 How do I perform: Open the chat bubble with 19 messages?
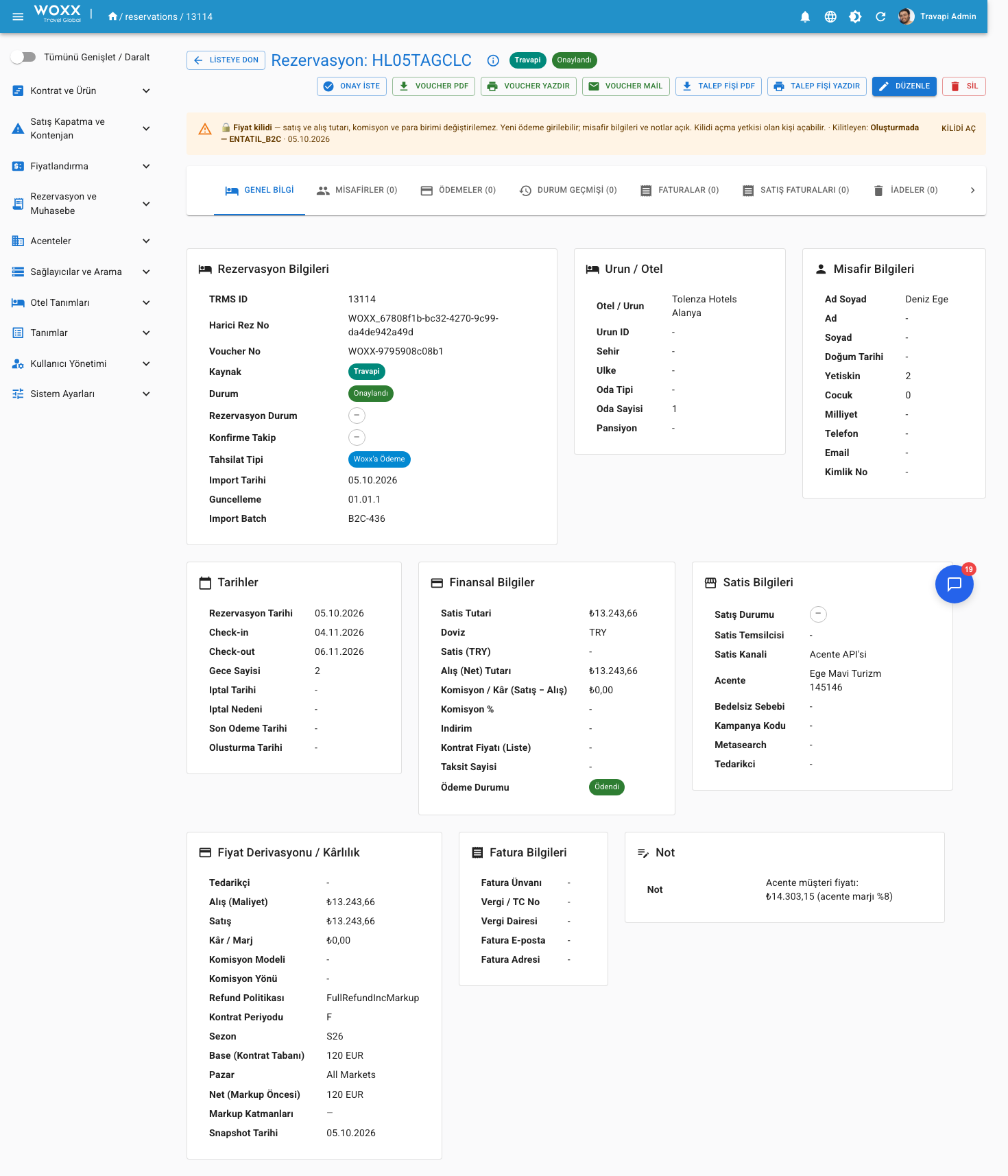pyautogui.click(x=955, y=584)
